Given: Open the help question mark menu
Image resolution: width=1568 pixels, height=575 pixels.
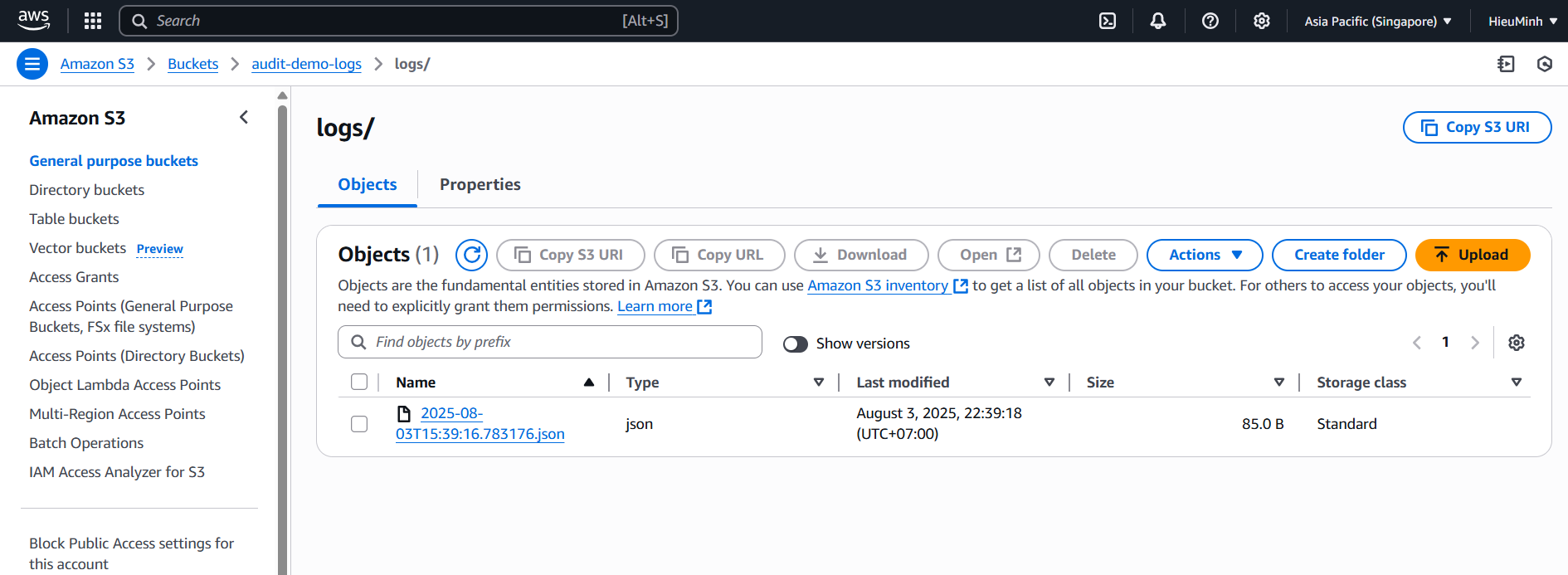Looking at the screenshot, I should tap(1210, 21).
